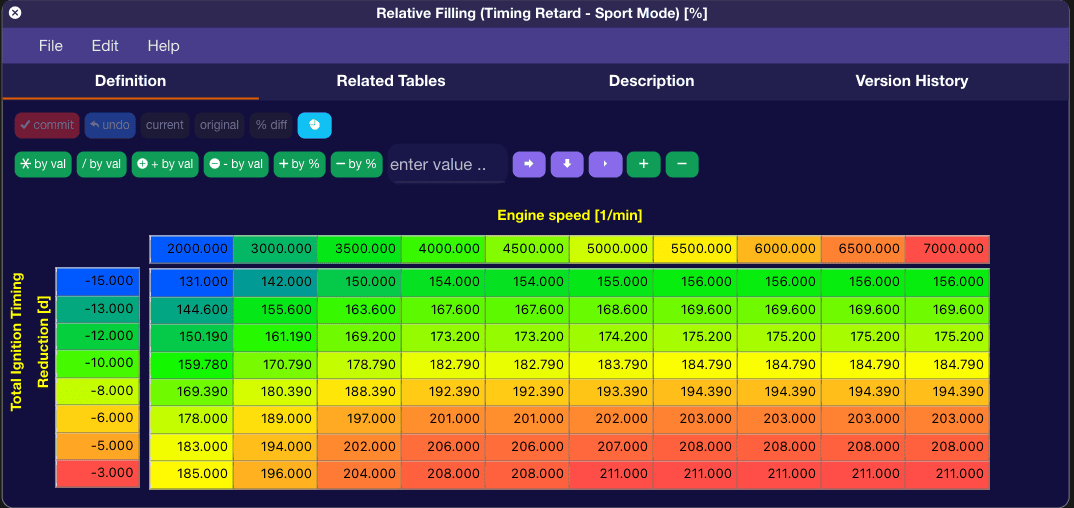Toggle the % diff view
The image size is (1074, 508).
[271, 125]
